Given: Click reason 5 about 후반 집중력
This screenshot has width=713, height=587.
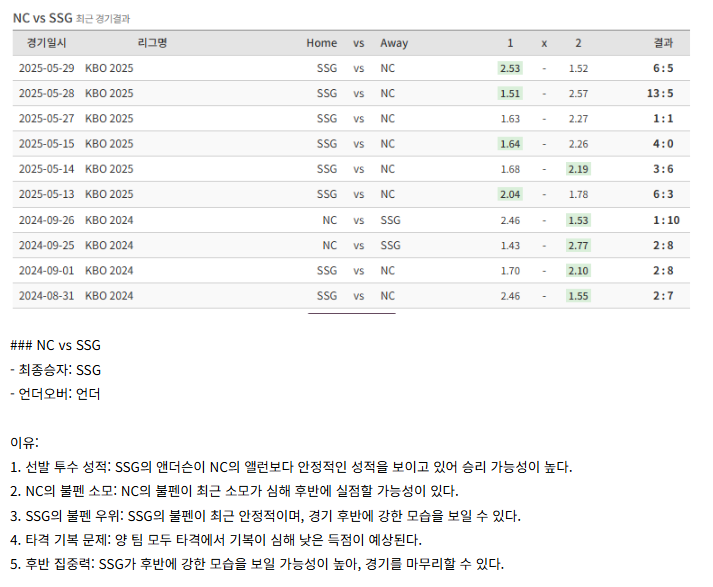Looking at the screenshot, I should pos(257,564).
